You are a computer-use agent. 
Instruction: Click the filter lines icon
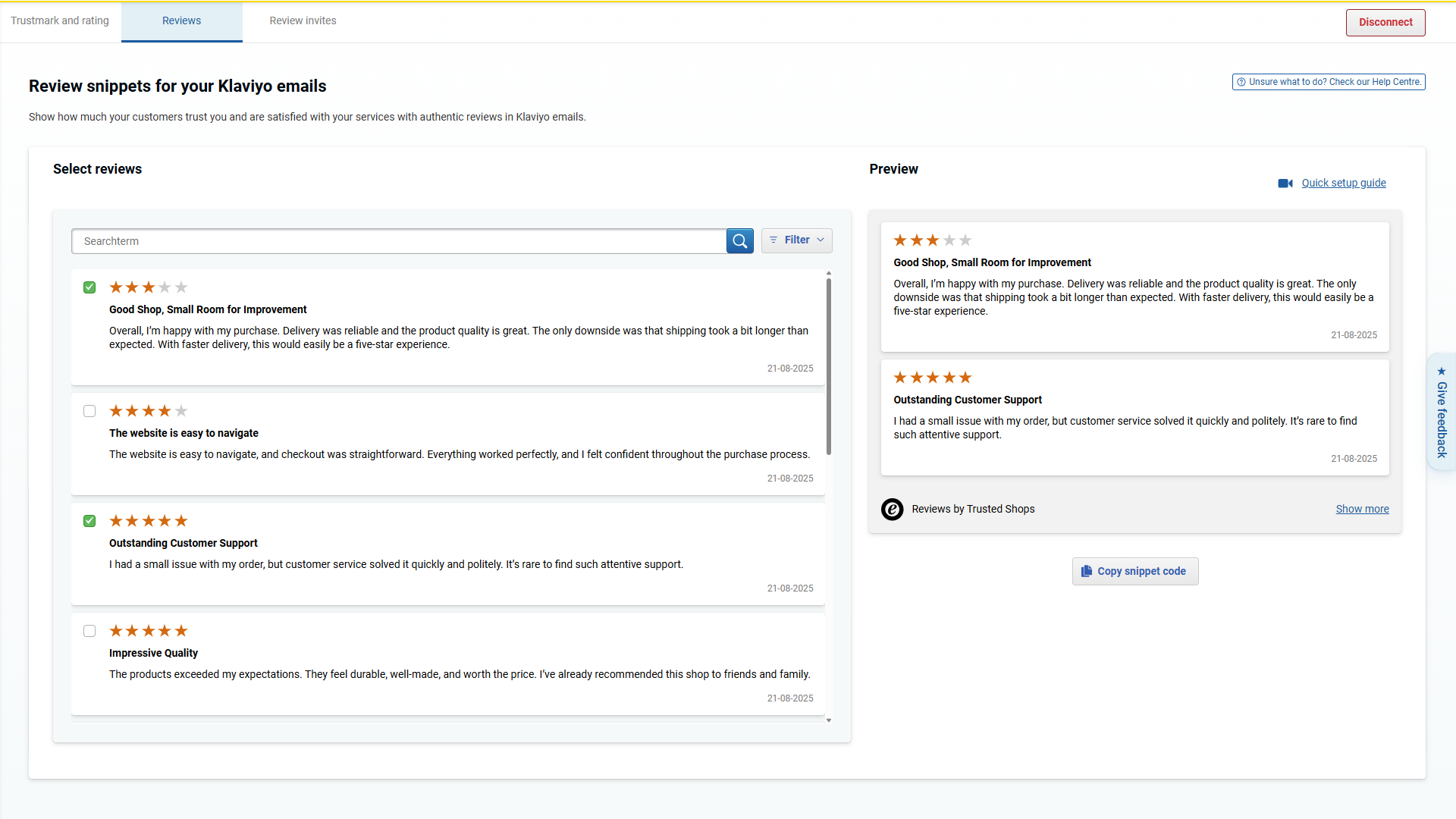click(x=773, y=240)
